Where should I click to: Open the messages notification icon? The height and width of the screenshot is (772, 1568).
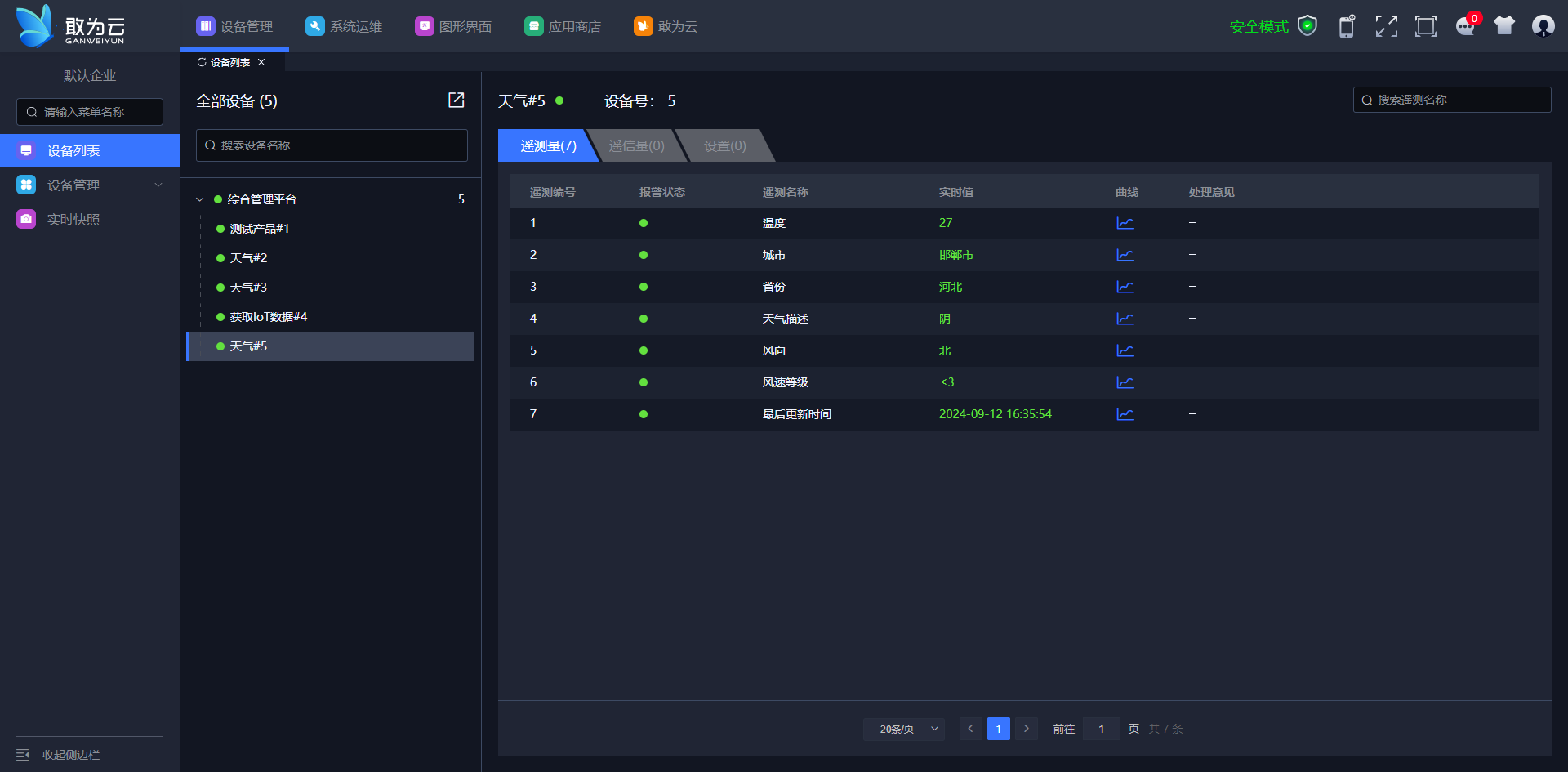coord(1466,26)
